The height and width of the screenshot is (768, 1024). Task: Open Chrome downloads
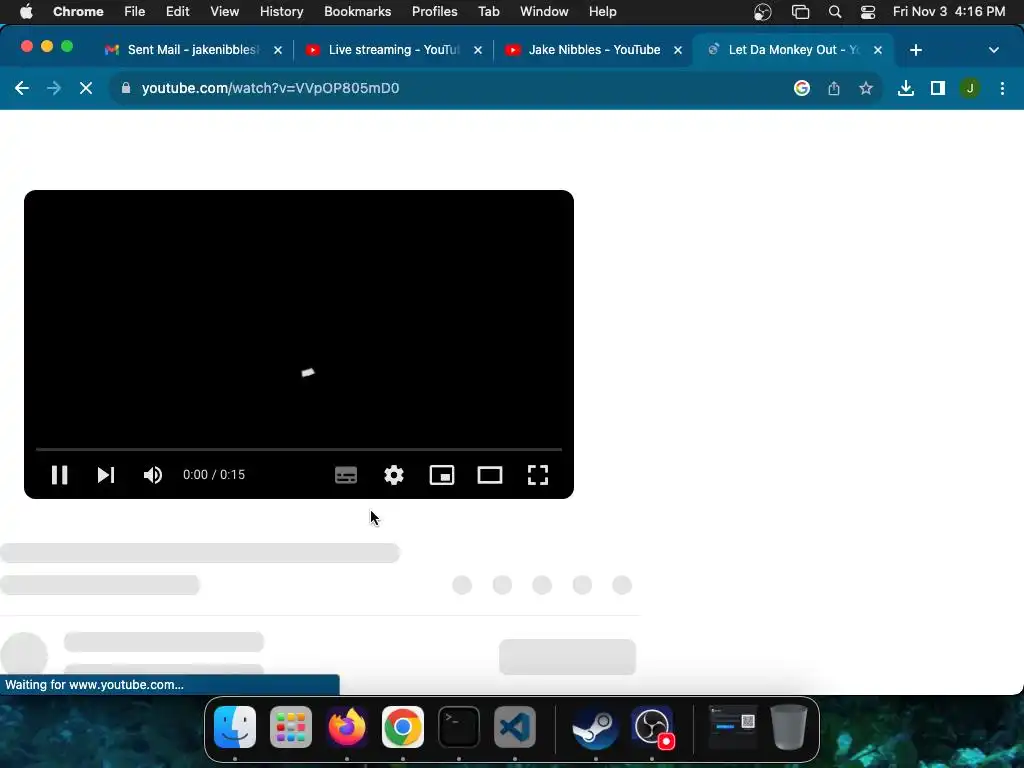[x=906, y=88]
